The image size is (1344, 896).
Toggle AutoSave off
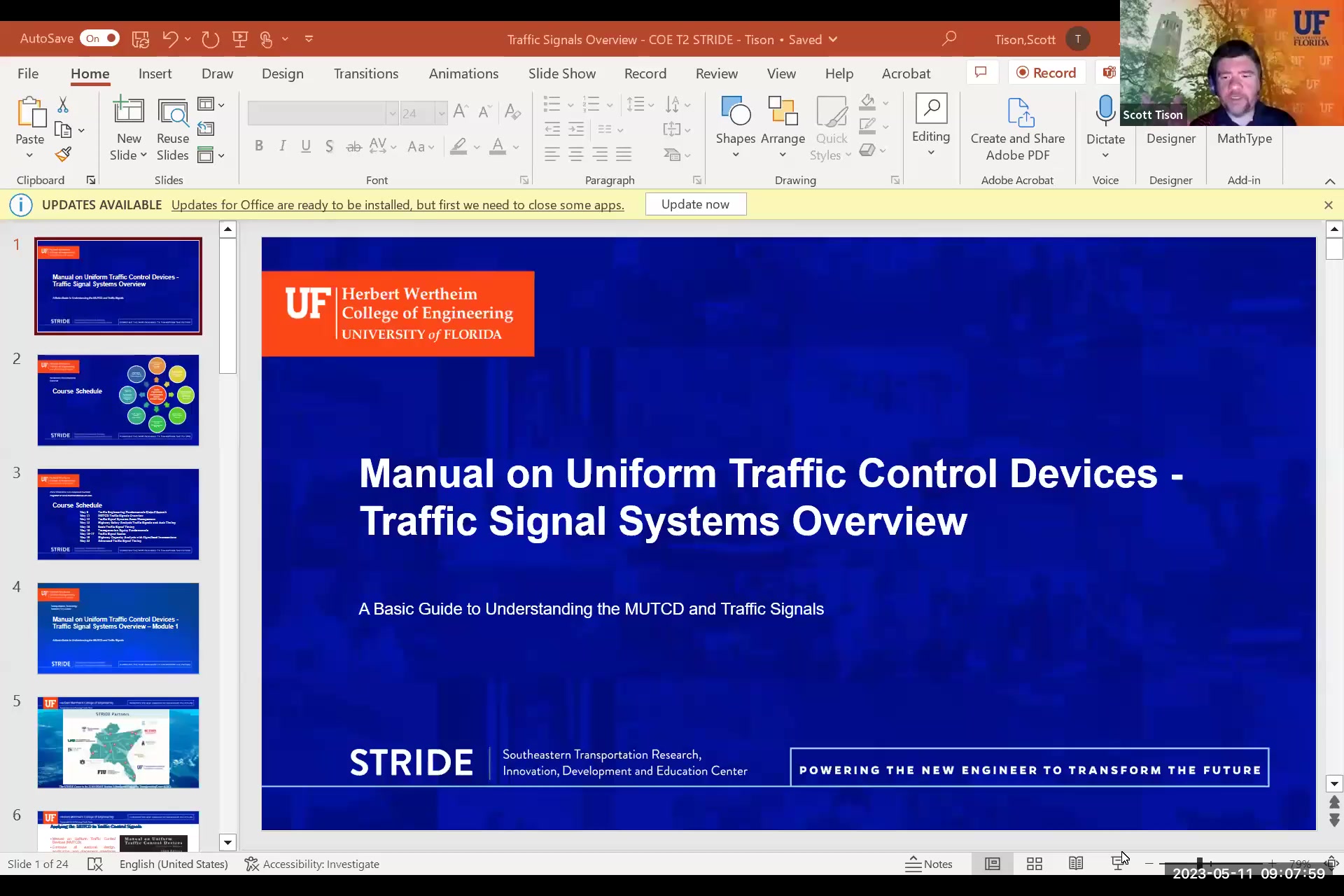[x=99, y=38]
